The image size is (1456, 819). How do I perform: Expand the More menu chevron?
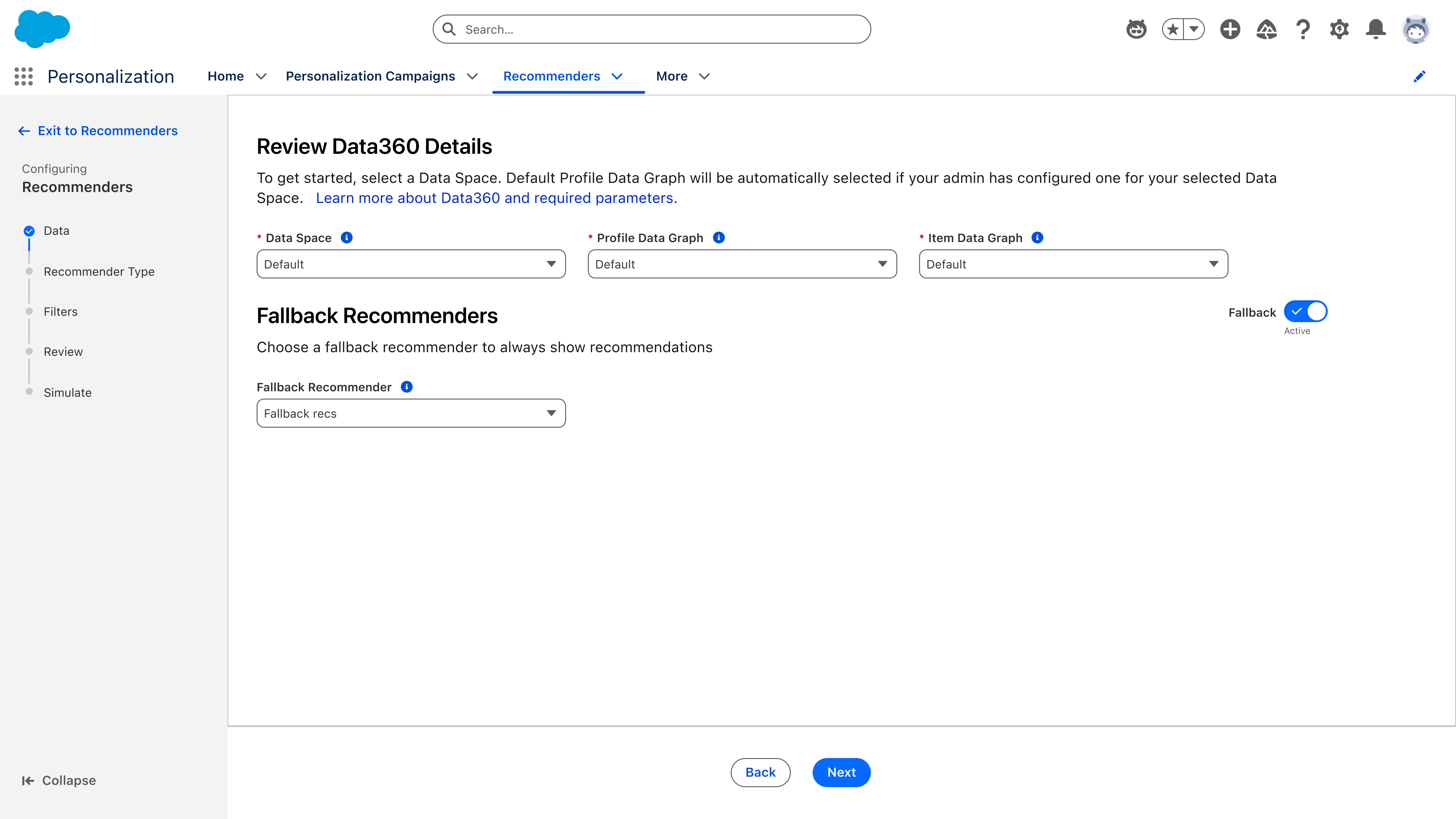(704, 76)
